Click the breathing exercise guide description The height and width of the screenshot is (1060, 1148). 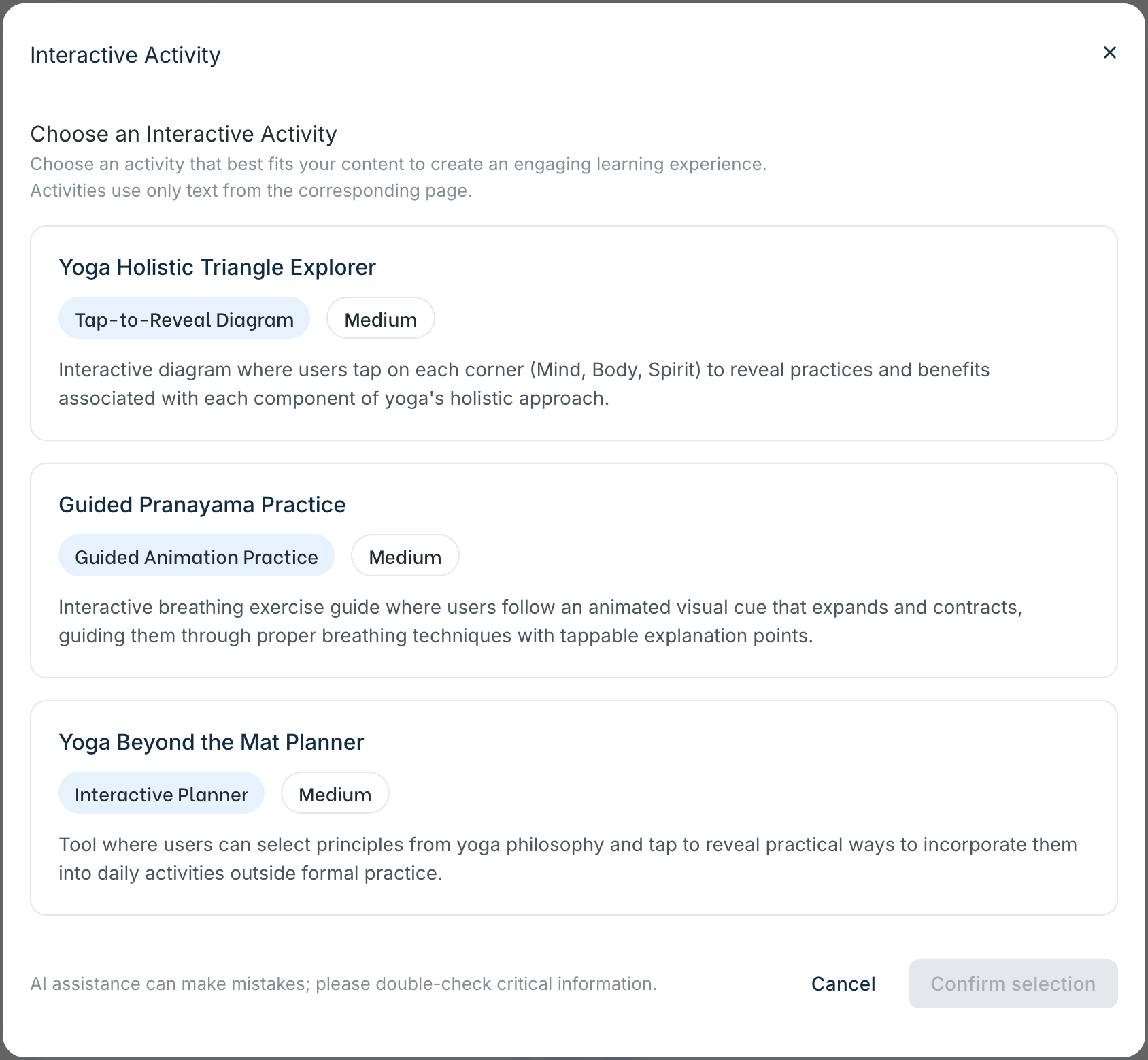pos(540,621)
